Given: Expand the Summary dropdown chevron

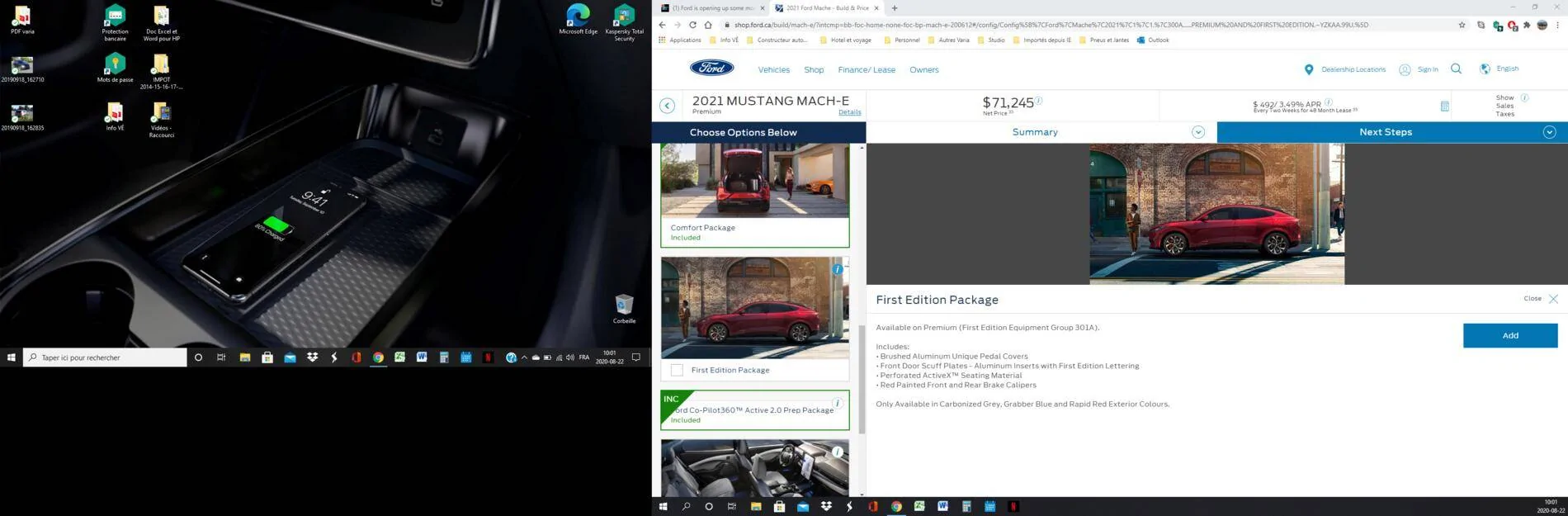Looking at the screenshot, I should [x=1197, y=132].
